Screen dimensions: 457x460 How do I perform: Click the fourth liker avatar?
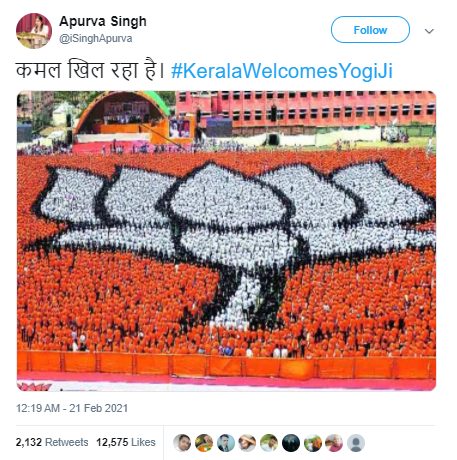[x=247, y=443]
